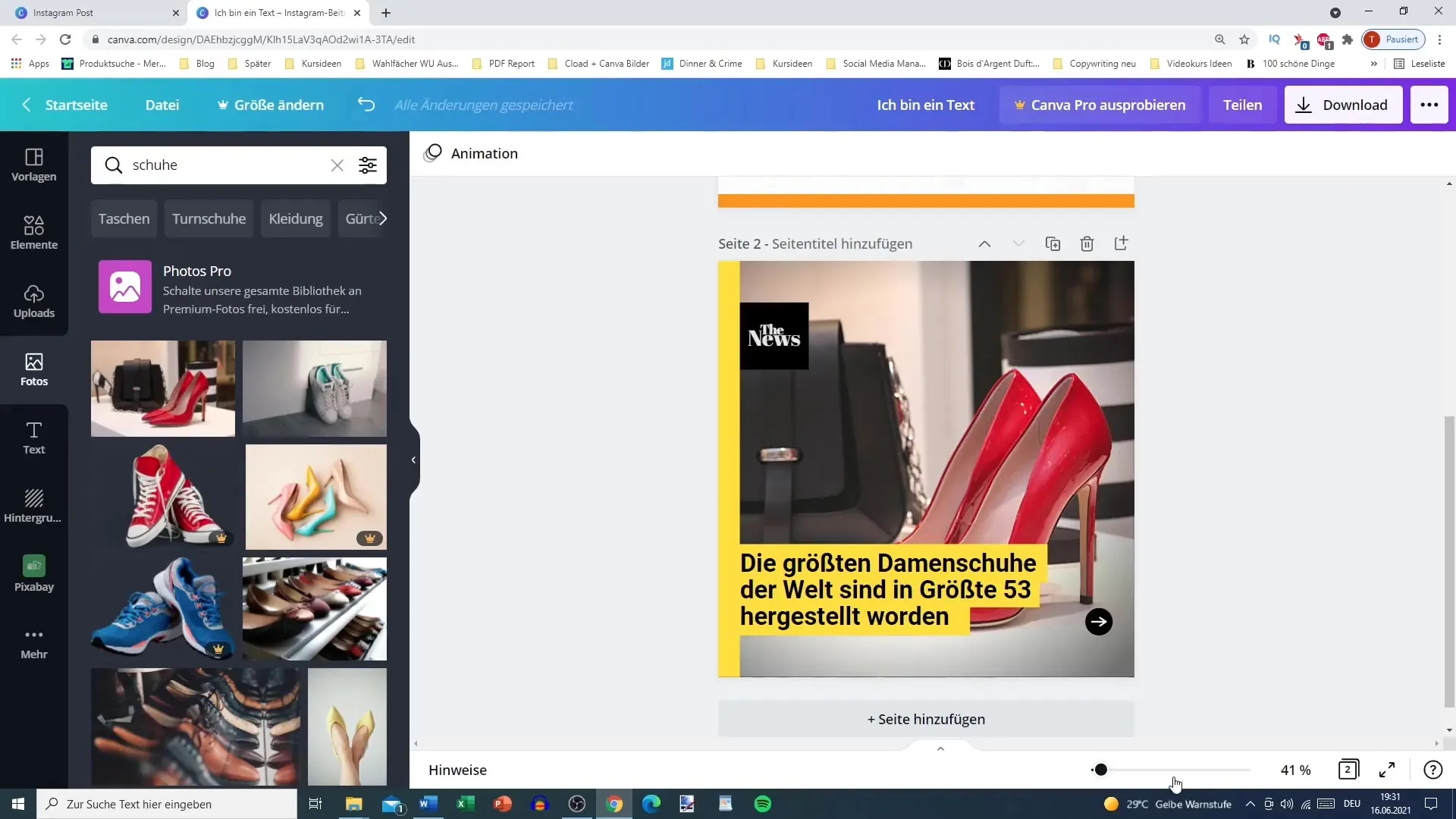This screenshot has width=1456, height=819.
Task: Expand the bottom page thumbnails panel
Action: [x=940, y=748]
